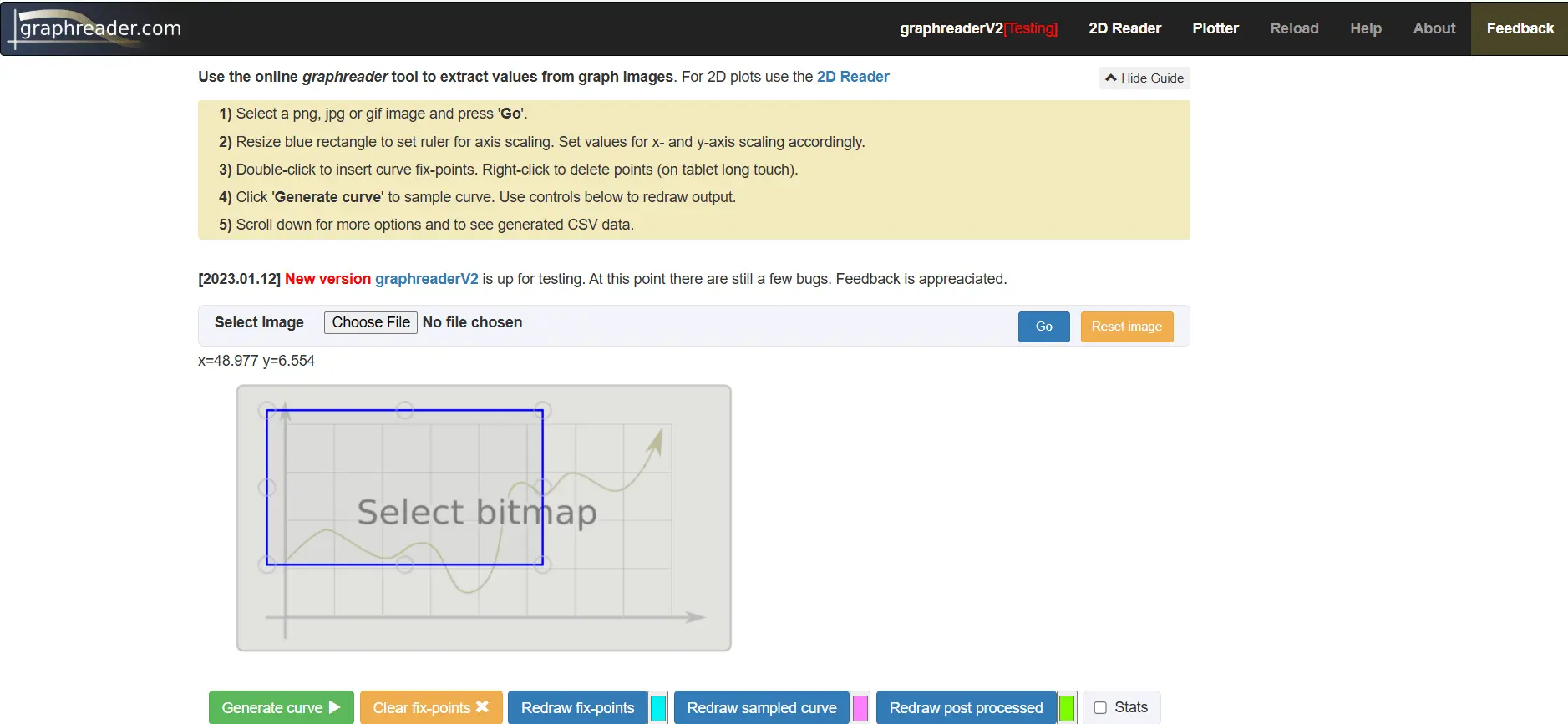Click the [2023.01.12] date text
1568x724 pixels.
(x=239, y=279)
